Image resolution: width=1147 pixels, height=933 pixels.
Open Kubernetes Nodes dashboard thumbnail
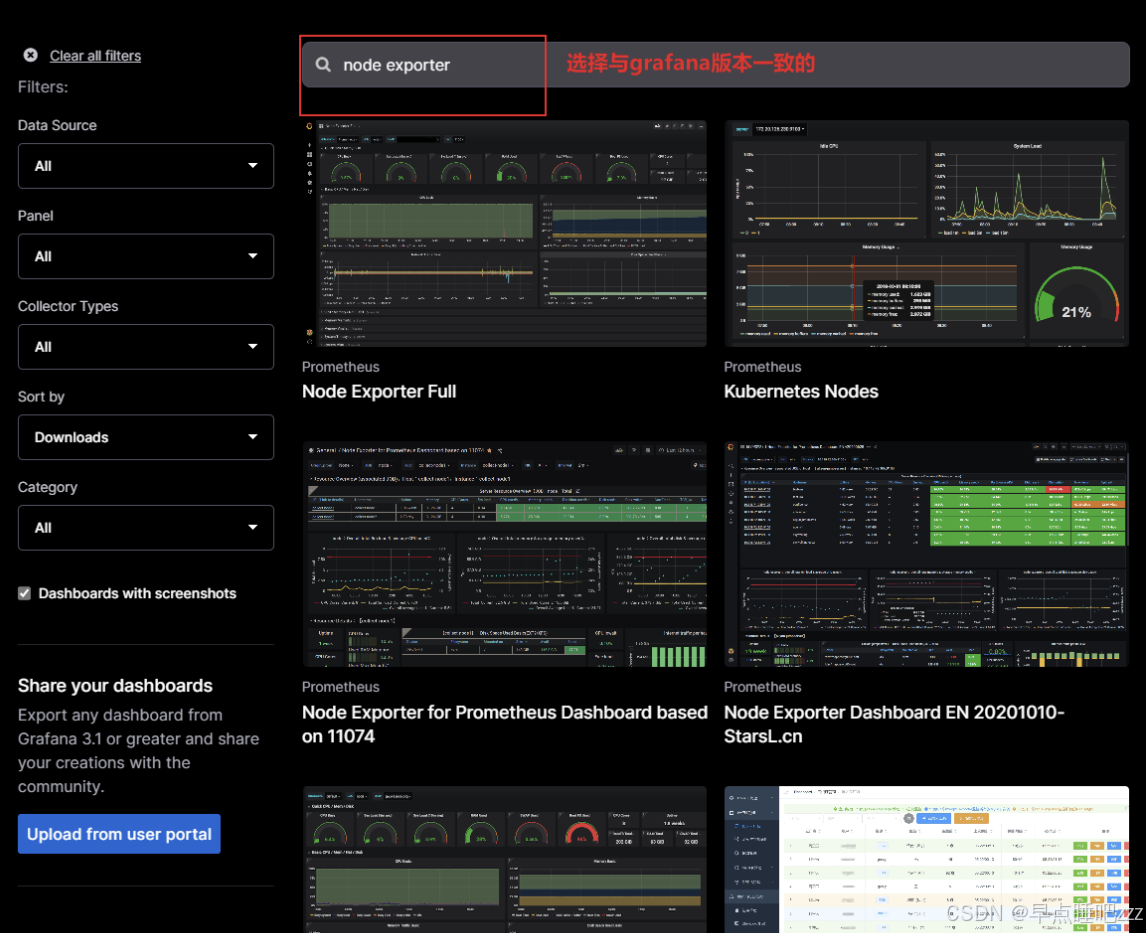927,233
